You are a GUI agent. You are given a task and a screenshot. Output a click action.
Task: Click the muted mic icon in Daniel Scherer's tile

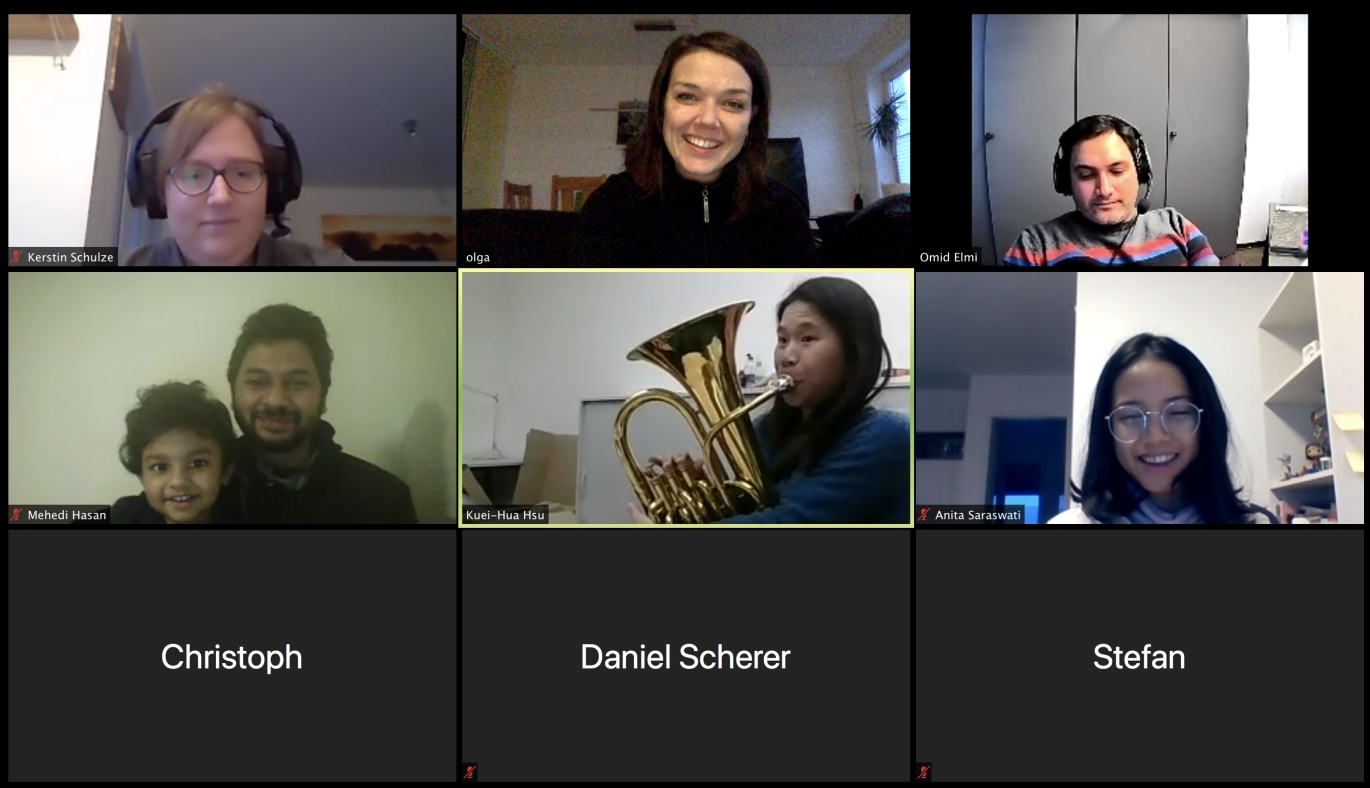pyautogui.click(x=470, y=772)
